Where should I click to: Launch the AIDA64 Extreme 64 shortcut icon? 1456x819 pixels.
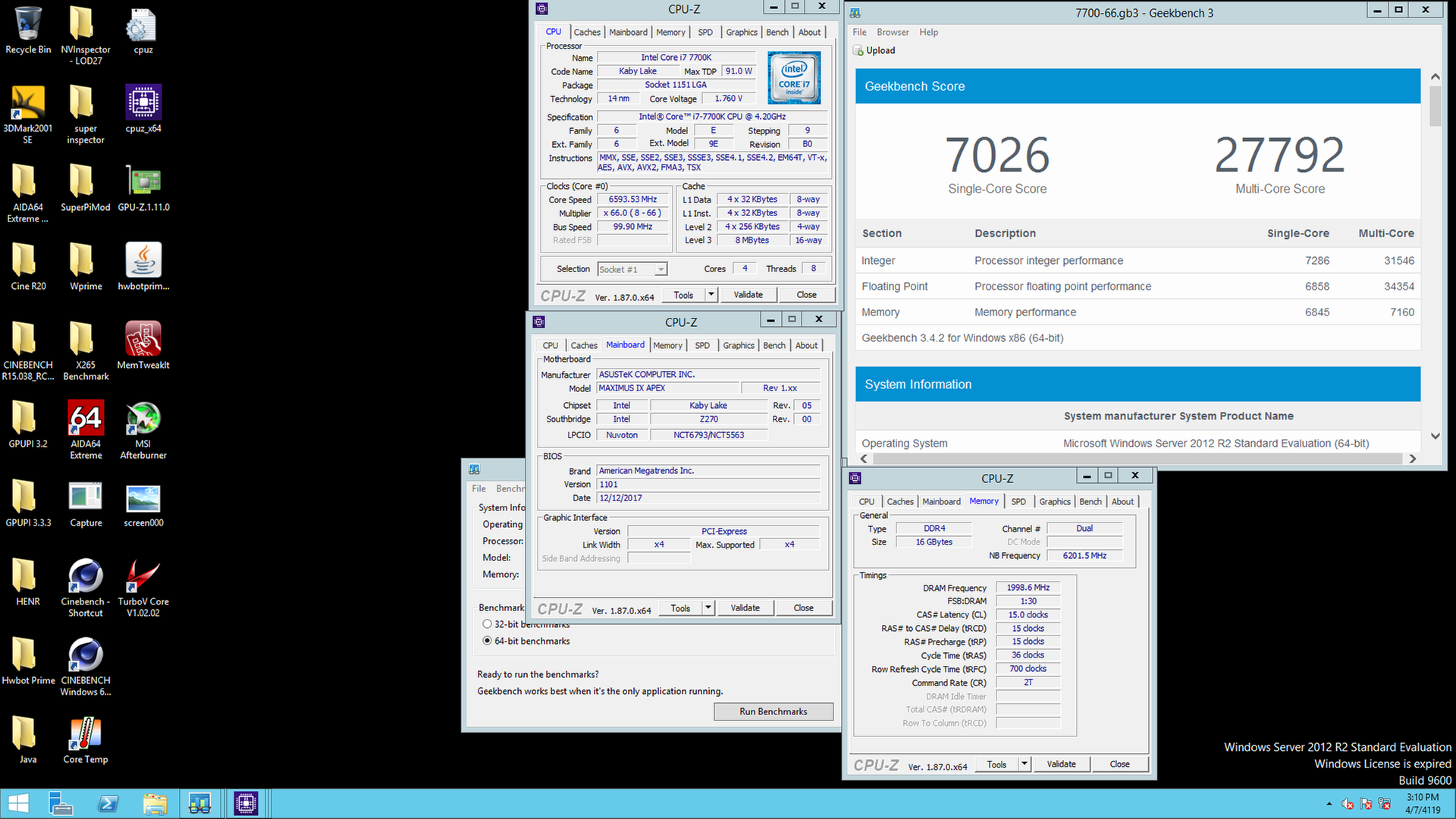[x=86, y=429]
